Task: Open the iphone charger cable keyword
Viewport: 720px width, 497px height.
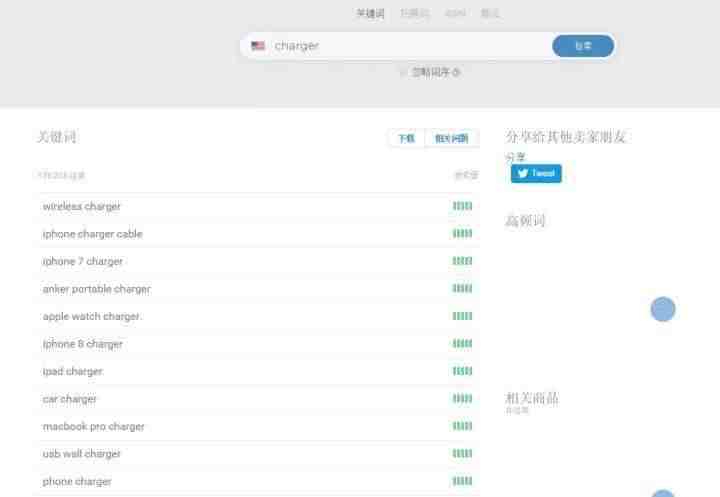Action: click(93, 234)
